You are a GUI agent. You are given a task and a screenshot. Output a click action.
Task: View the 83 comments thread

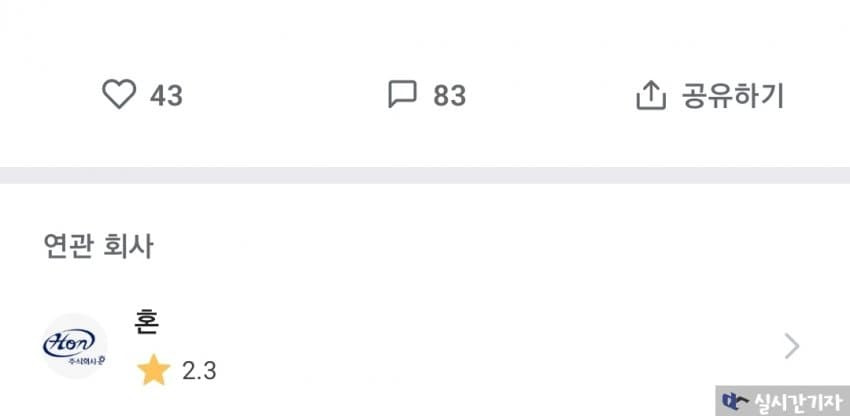[x=427, y=95]
